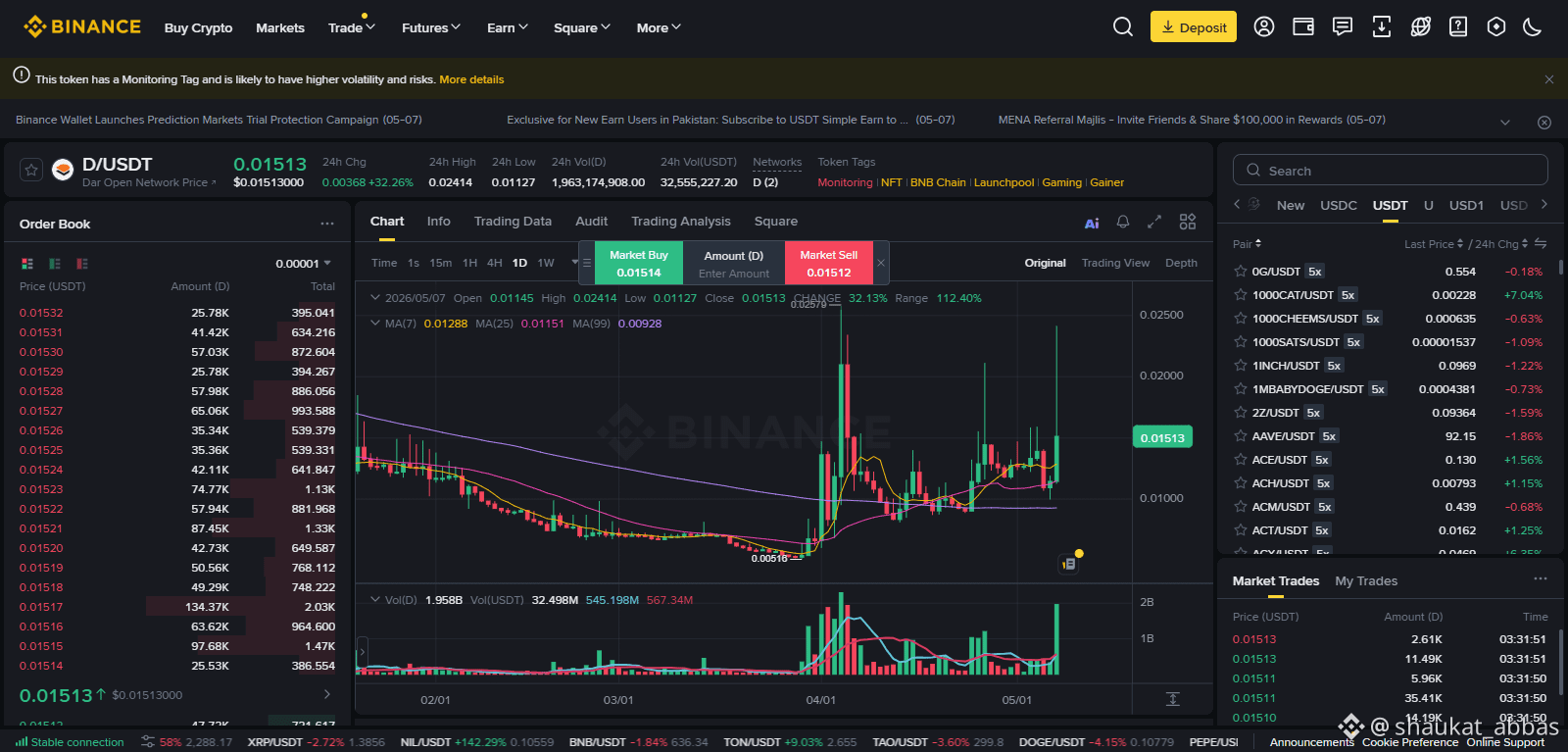Select the 1W chart interval
1568x752 pixels.
pos(546,263)
